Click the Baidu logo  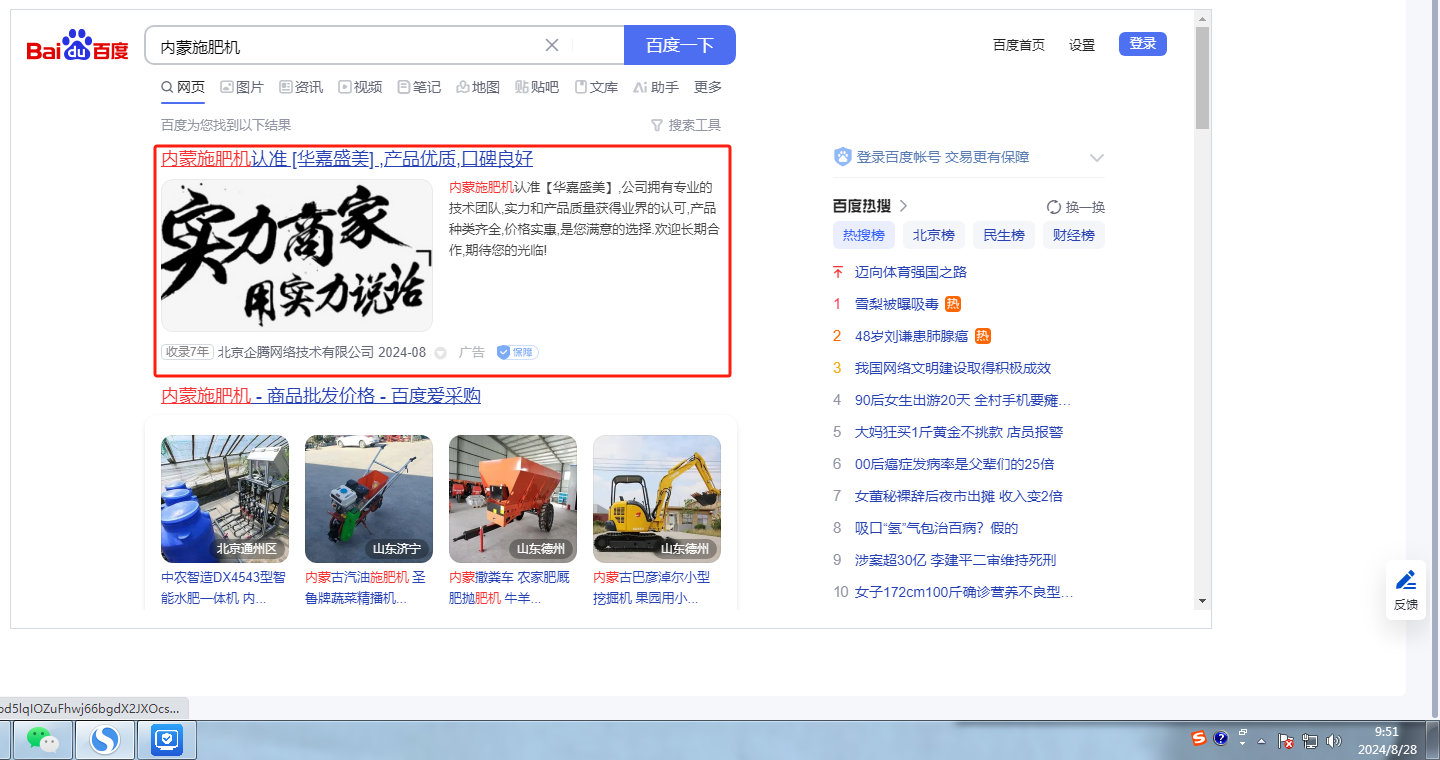coord(77,46)
